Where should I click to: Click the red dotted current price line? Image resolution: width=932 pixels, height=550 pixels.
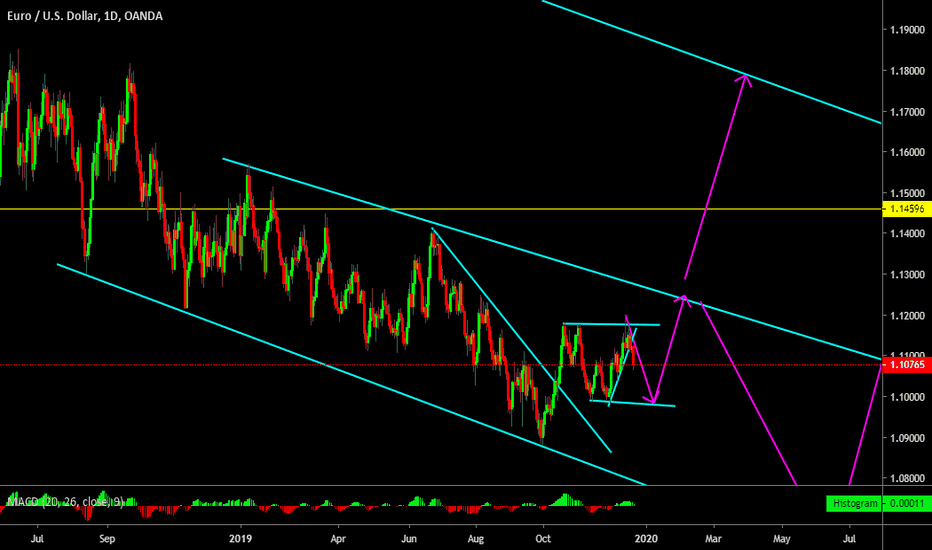pyautogui.click(x=300, y=365)
